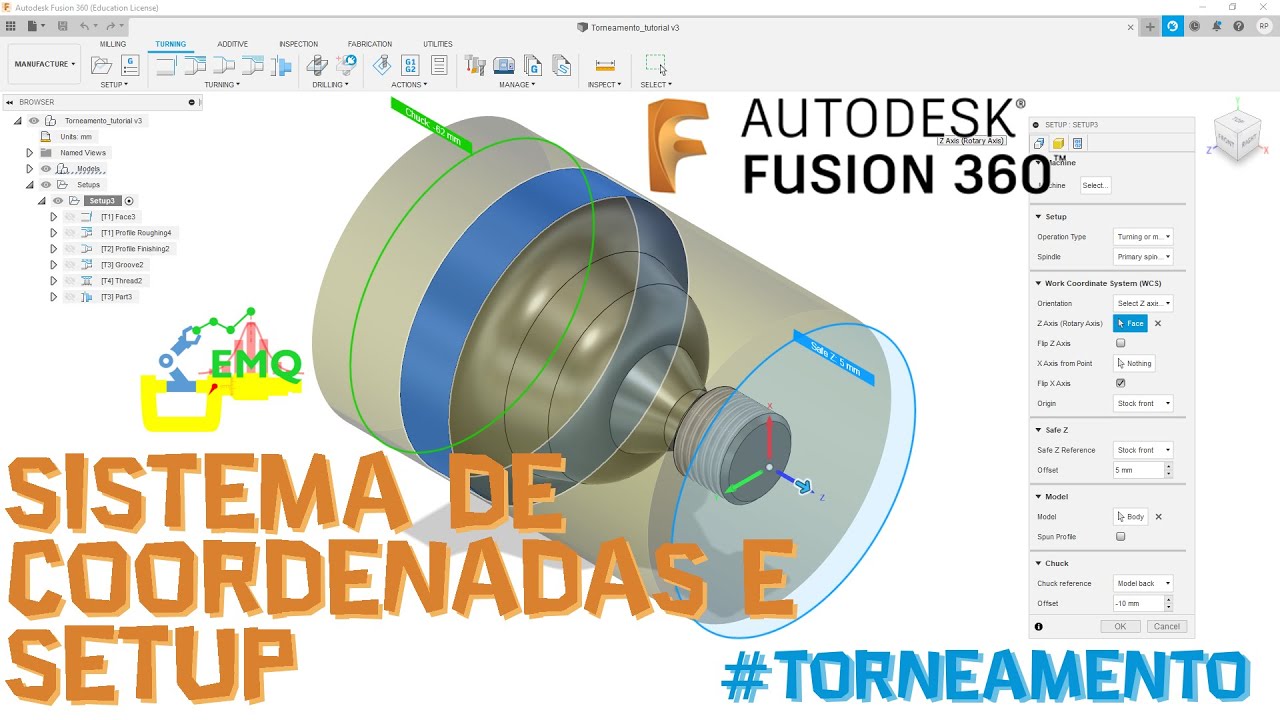The image size is (1280, 720).
Task: Select the Turning Profile Roughing toolbar icon
Action: (x=195, y=65)
